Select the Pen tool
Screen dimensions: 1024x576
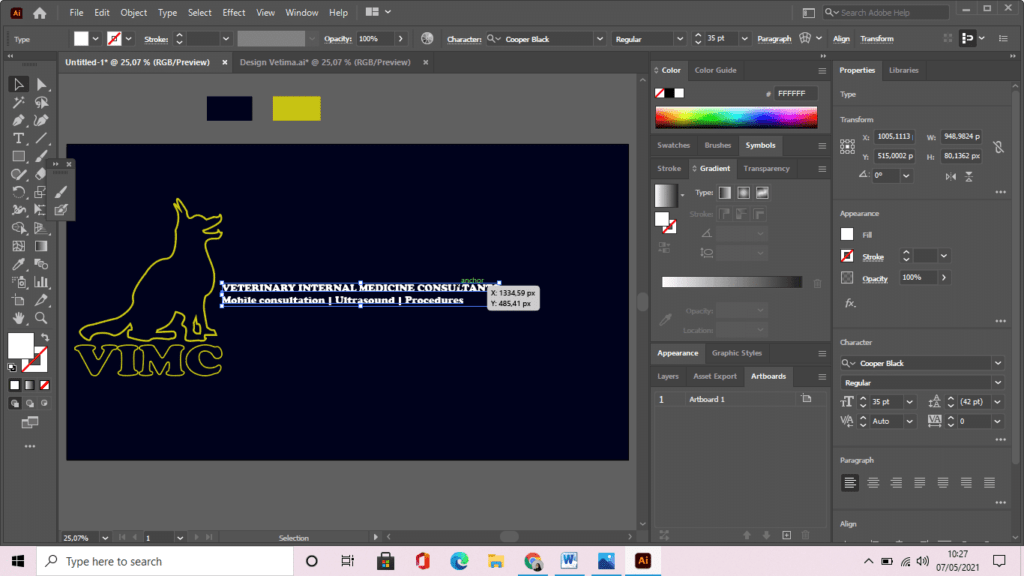pyautogui.click(x=18, y=121)
